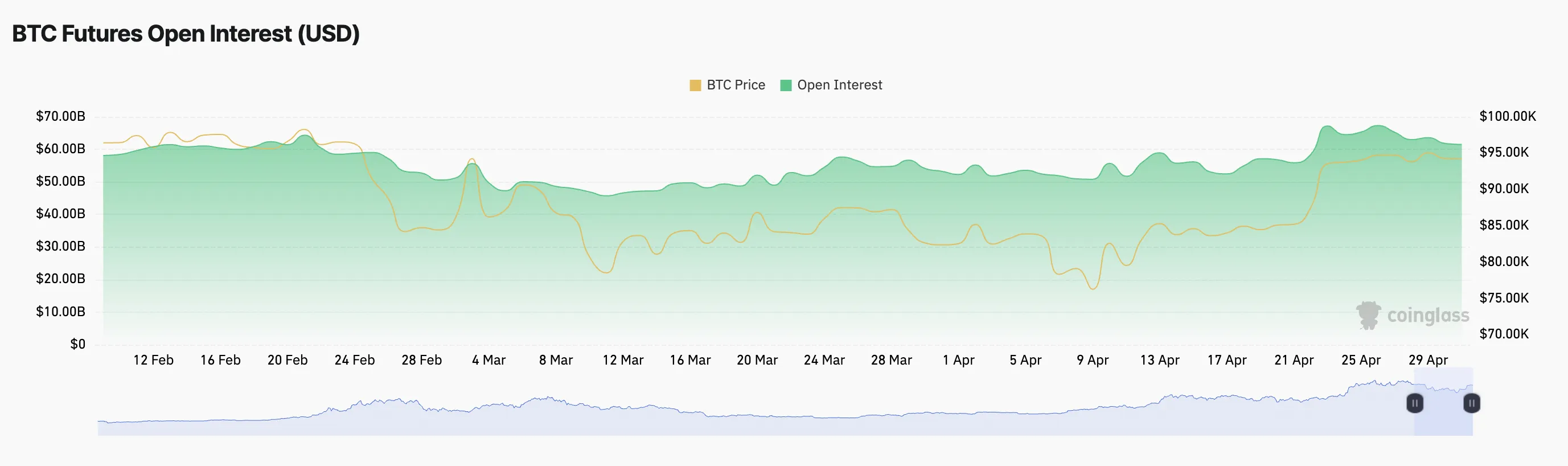Click the $100.00K price axis label
Screen dimensions: 1568x466
pos(1507,116)
